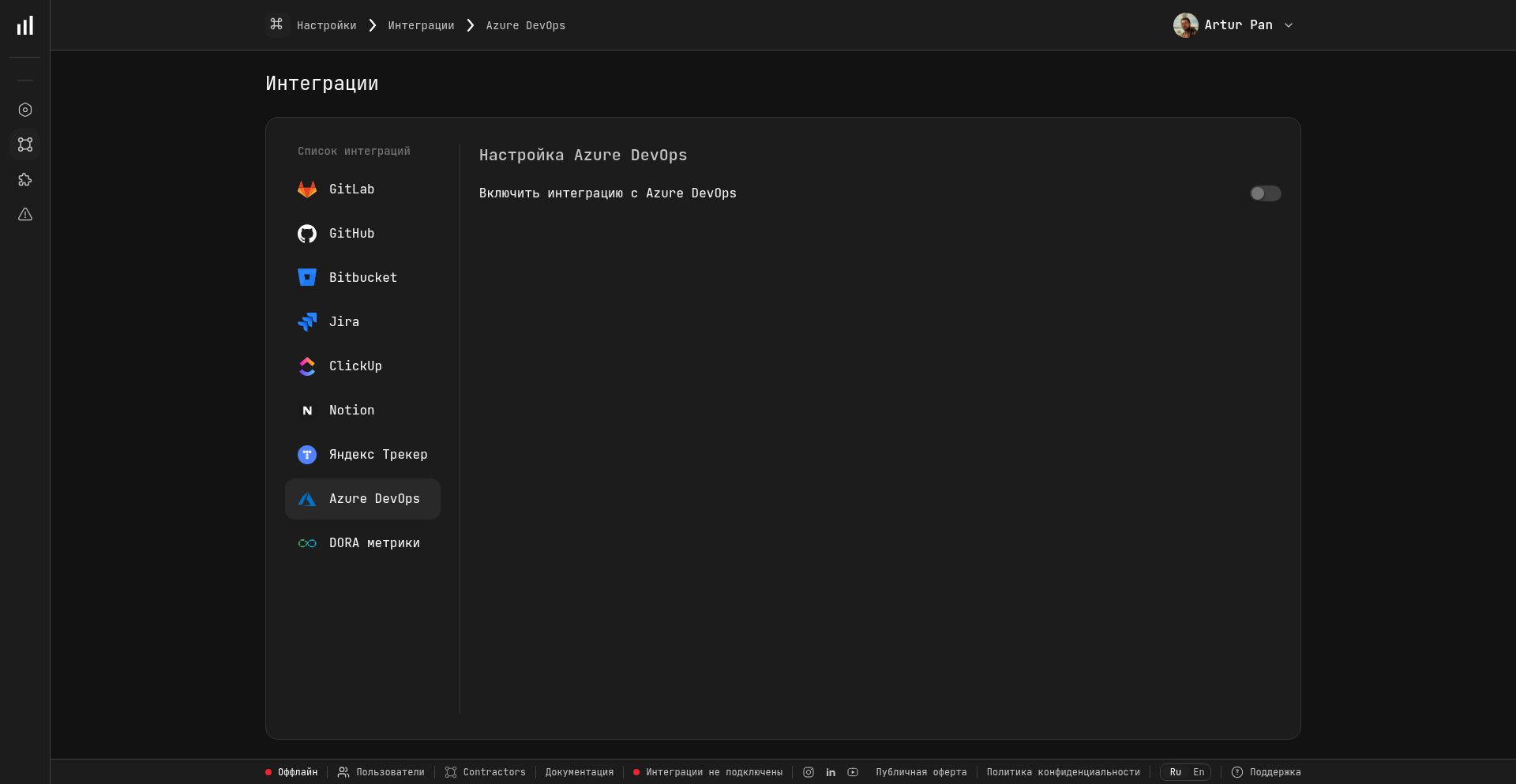Screen dimensions: 1516x784
Task: Click the users icon beside Пользователи
Action: (343, 772)
